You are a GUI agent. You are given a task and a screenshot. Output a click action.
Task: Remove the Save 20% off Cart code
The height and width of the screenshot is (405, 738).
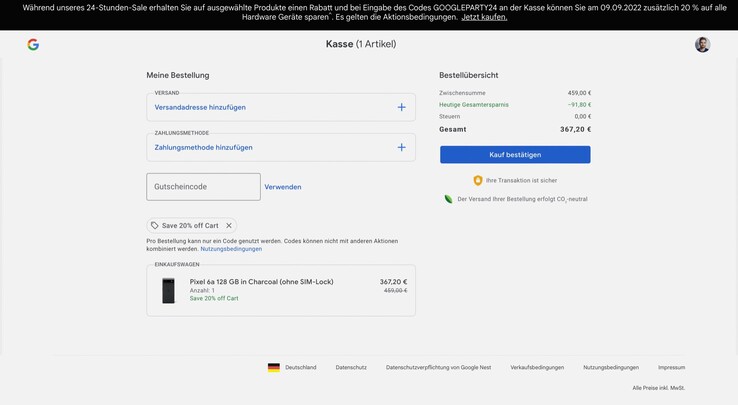coord(229,226)
